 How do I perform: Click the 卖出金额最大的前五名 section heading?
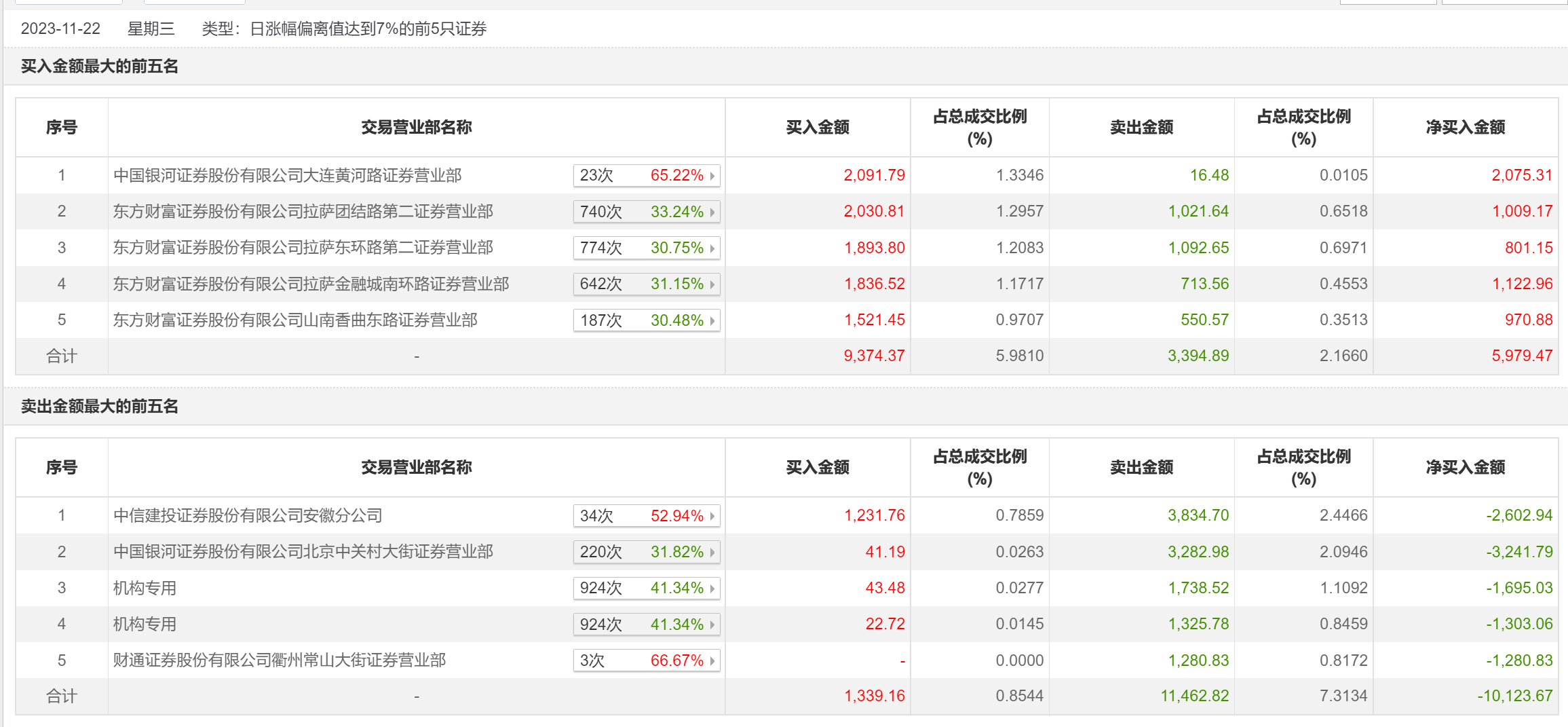(100, 407)
